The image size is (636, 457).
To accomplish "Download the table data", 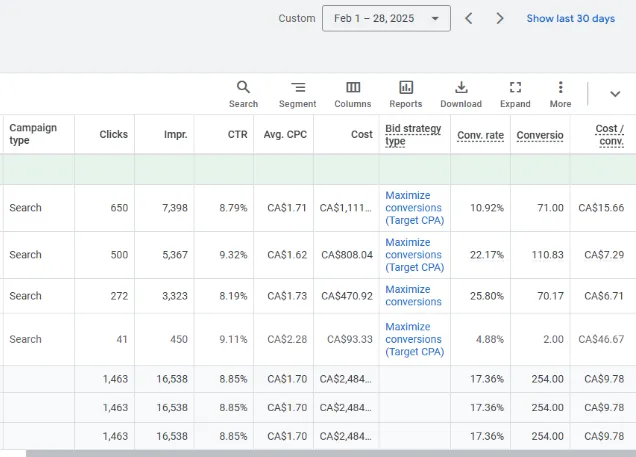I will 461,94.
